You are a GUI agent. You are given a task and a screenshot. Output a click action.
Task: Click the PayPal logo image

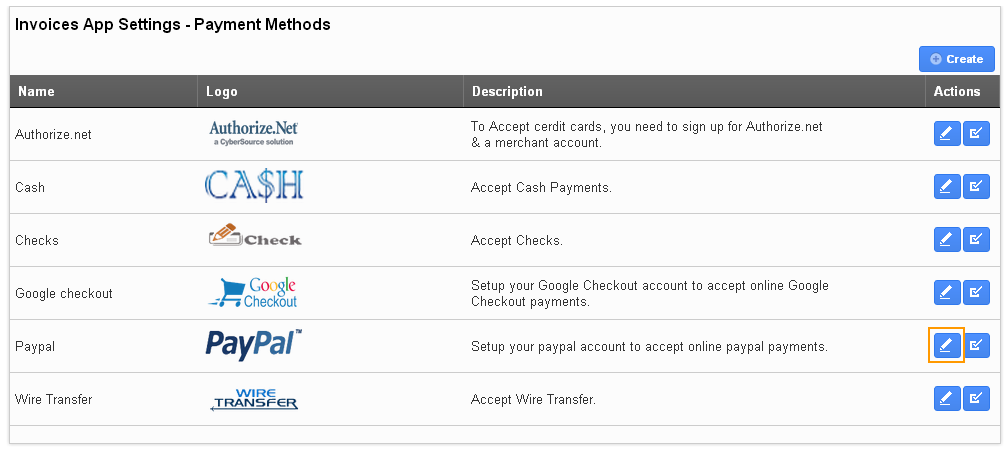pos(254,345)
